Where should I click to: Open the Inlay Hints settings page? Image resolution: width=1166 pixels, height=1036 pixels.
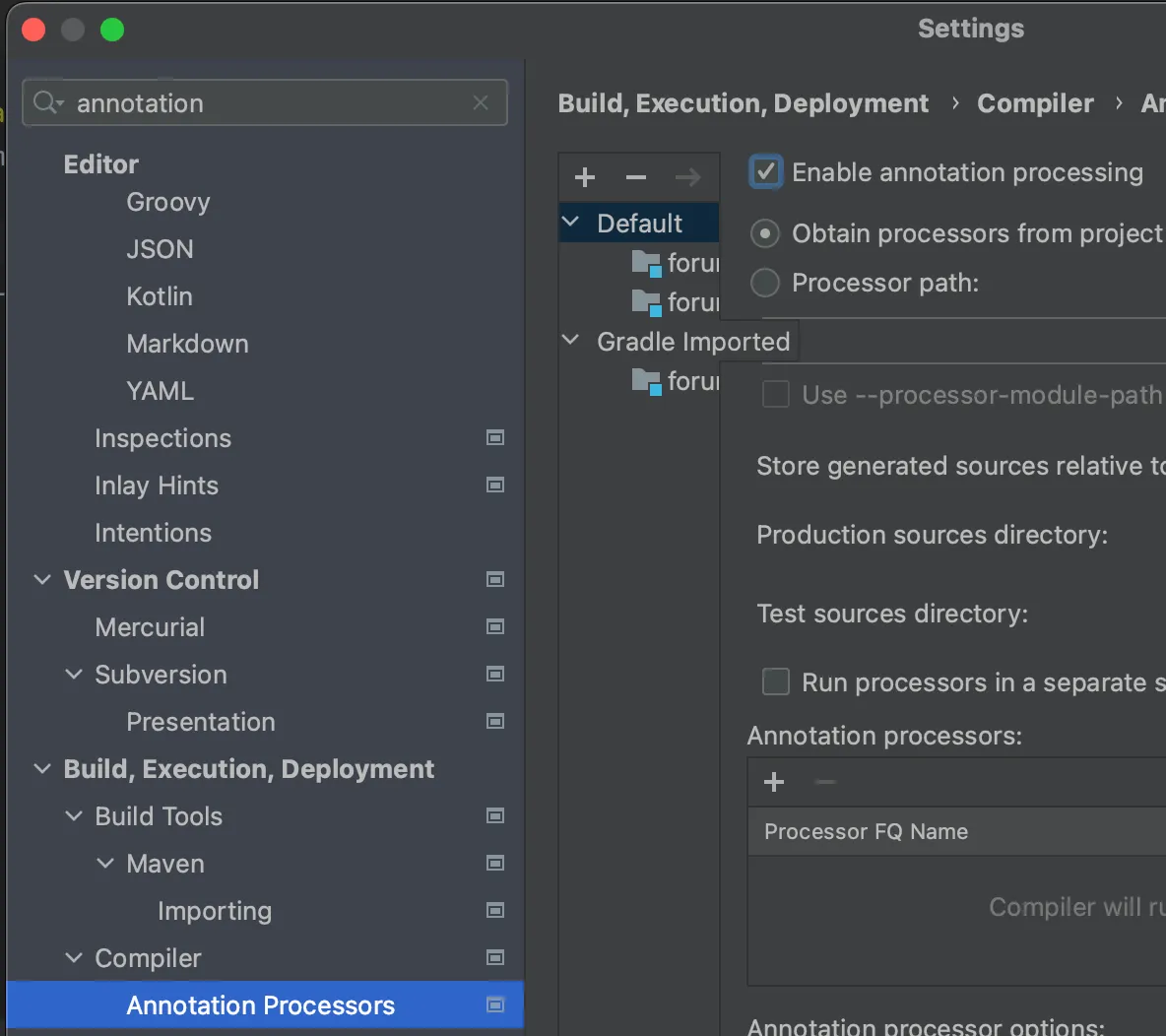[157, 486]
